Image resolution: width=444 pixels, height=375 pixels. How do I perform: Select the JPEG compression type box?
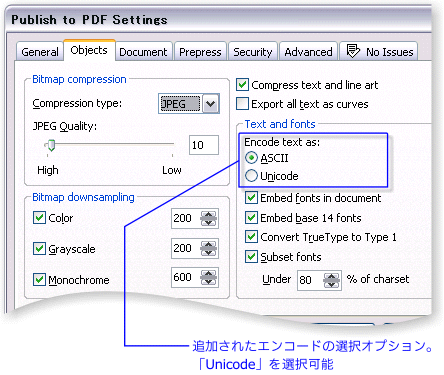click(x=180, y=104)
